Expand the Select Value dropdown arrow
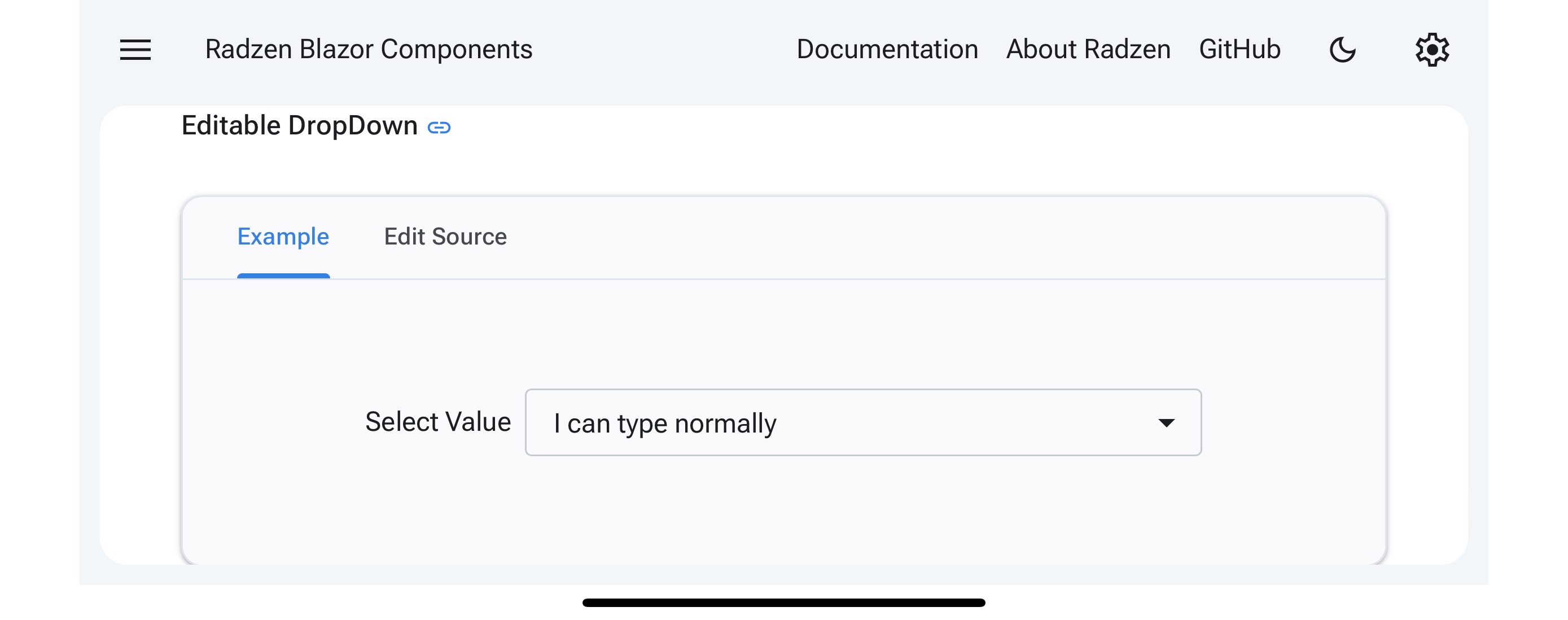The image size is (1568, 620). (x=1166, y=423)
